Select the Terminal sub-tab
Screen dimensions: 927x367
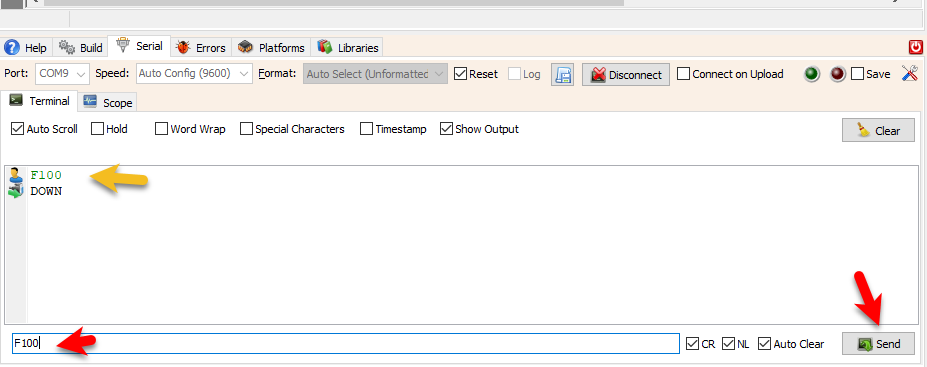pos(39,101)
